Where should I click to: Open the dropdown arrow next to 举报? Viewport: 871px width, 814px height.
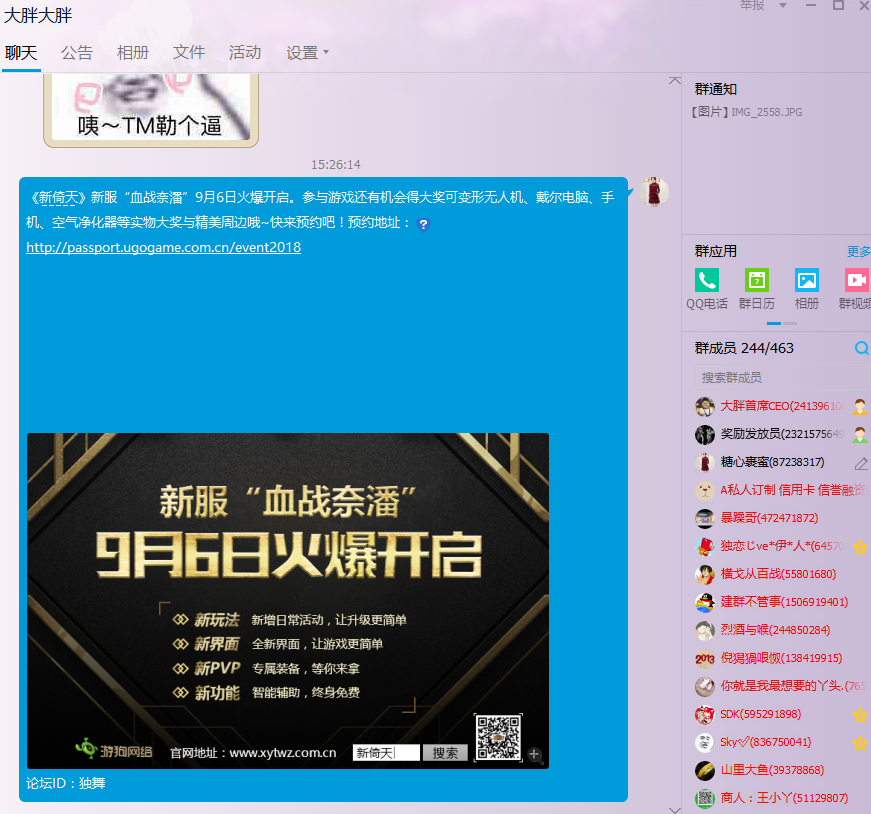click(x=783, y=6)
